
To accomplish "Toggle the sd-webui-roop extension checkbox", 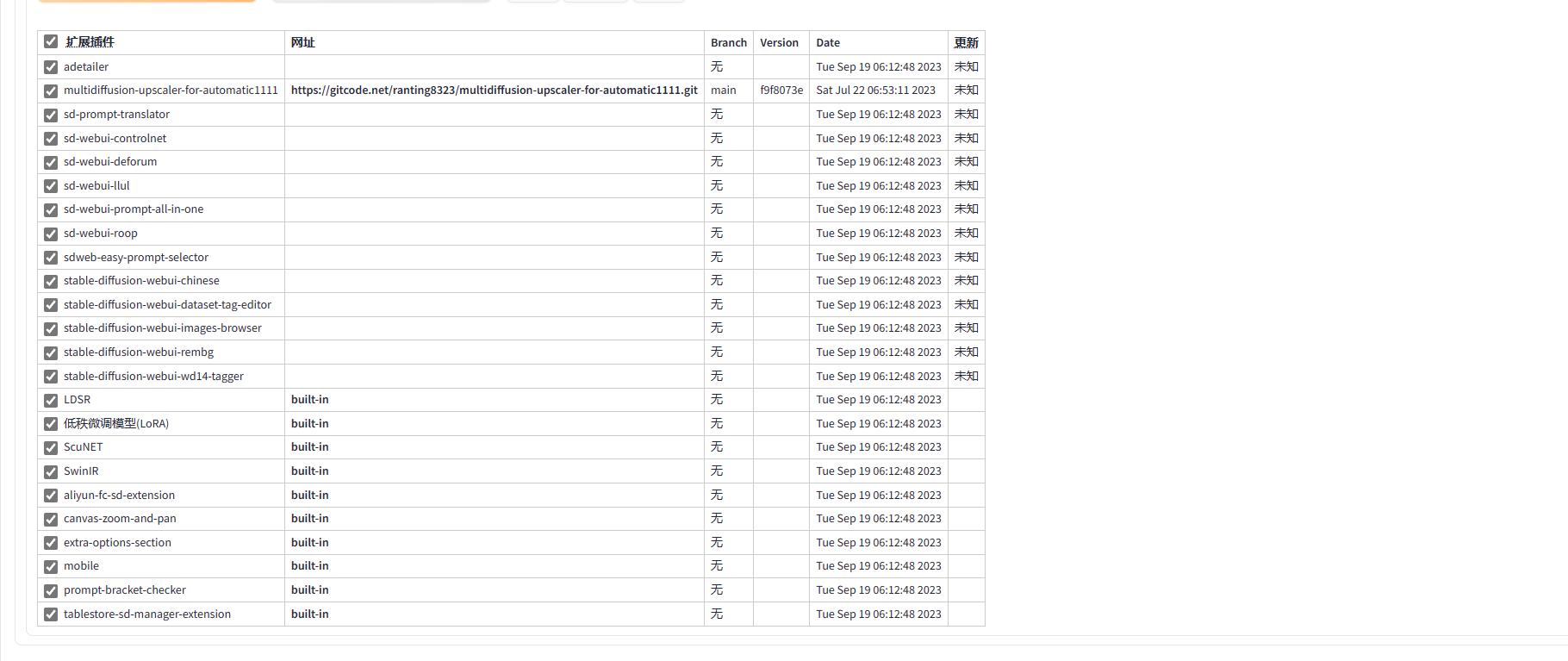I will pyautogui.click(x=51, y=234).
